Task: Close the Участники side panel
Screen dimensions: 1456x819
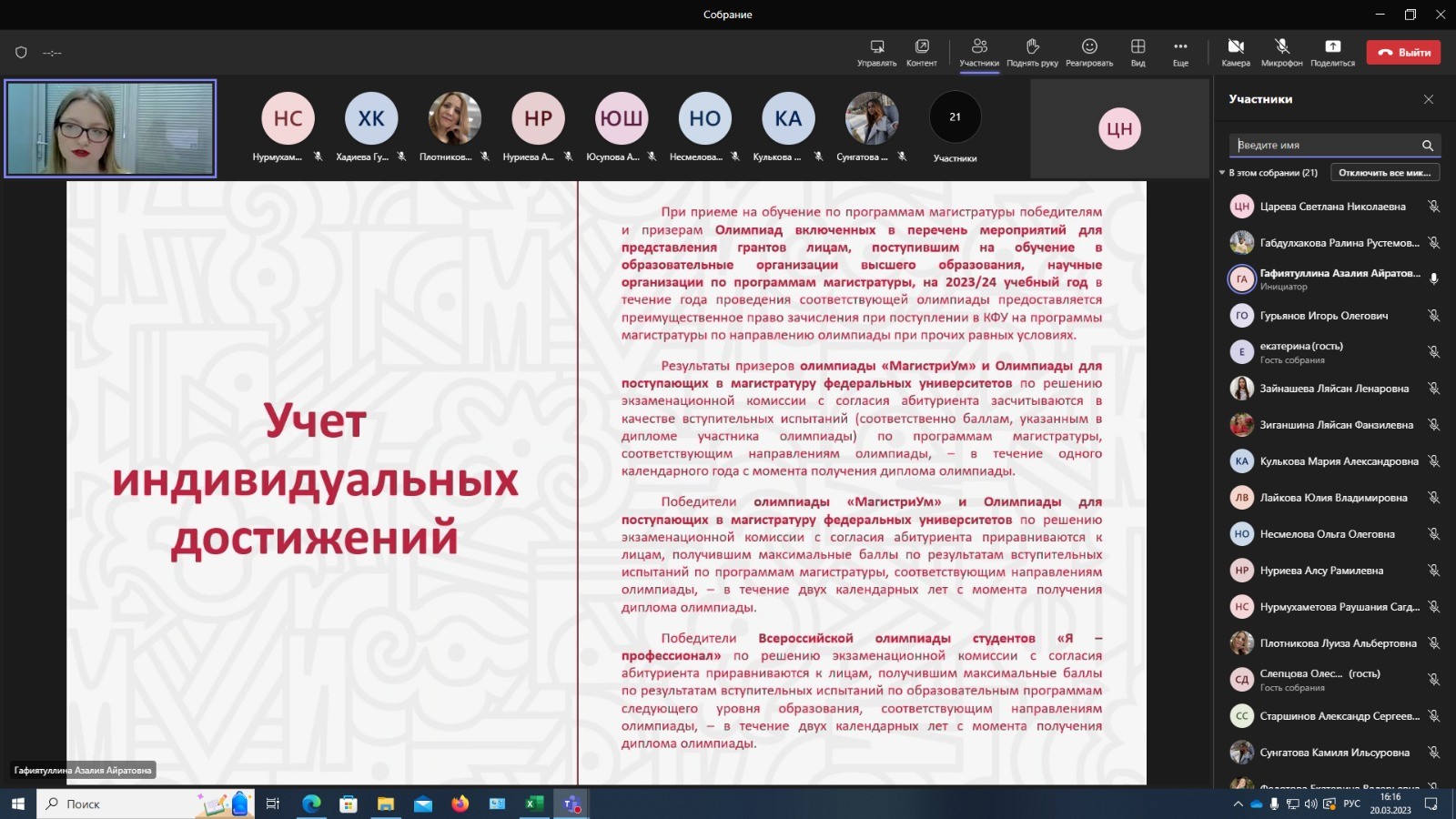Action: (1428, 99)
